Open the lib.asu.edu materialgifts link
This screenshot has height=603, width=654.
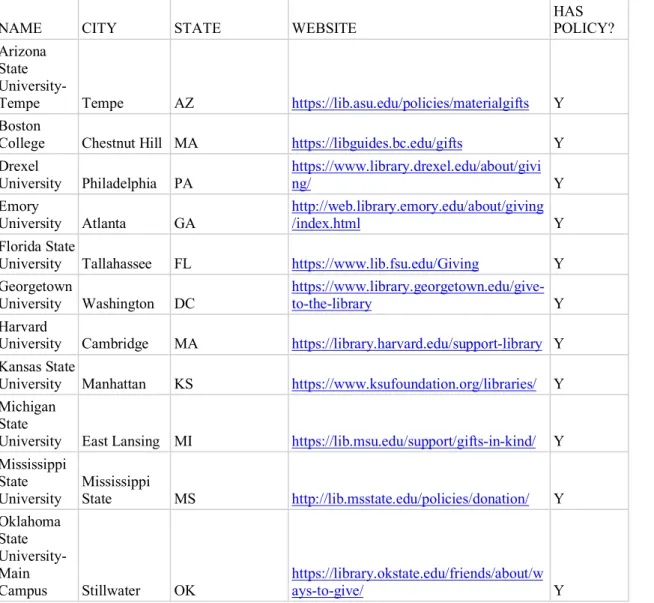click(410, 103)
